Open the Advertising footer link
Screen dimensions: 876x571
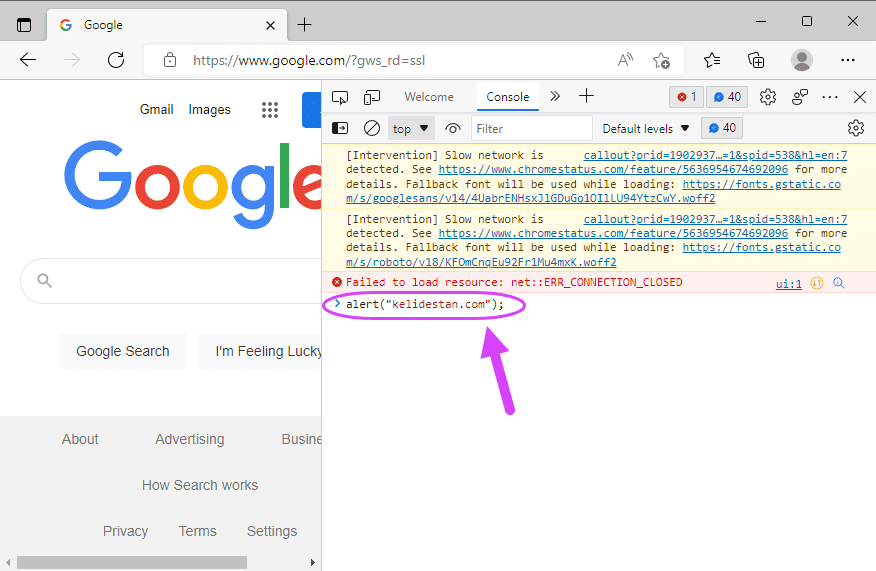190,439
